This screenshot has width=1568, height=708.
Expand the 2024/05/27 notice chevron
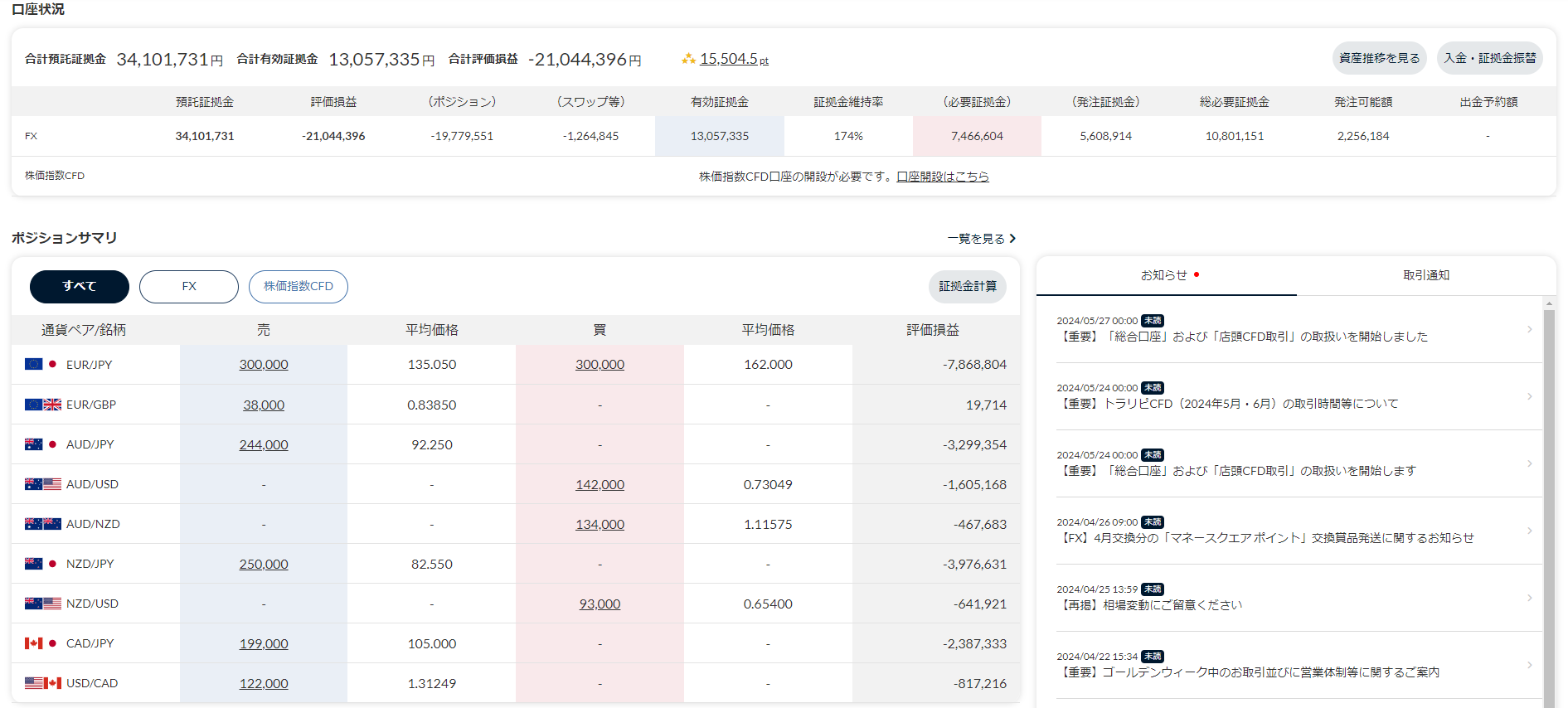pyautogui.click(x=1529, y=329)
